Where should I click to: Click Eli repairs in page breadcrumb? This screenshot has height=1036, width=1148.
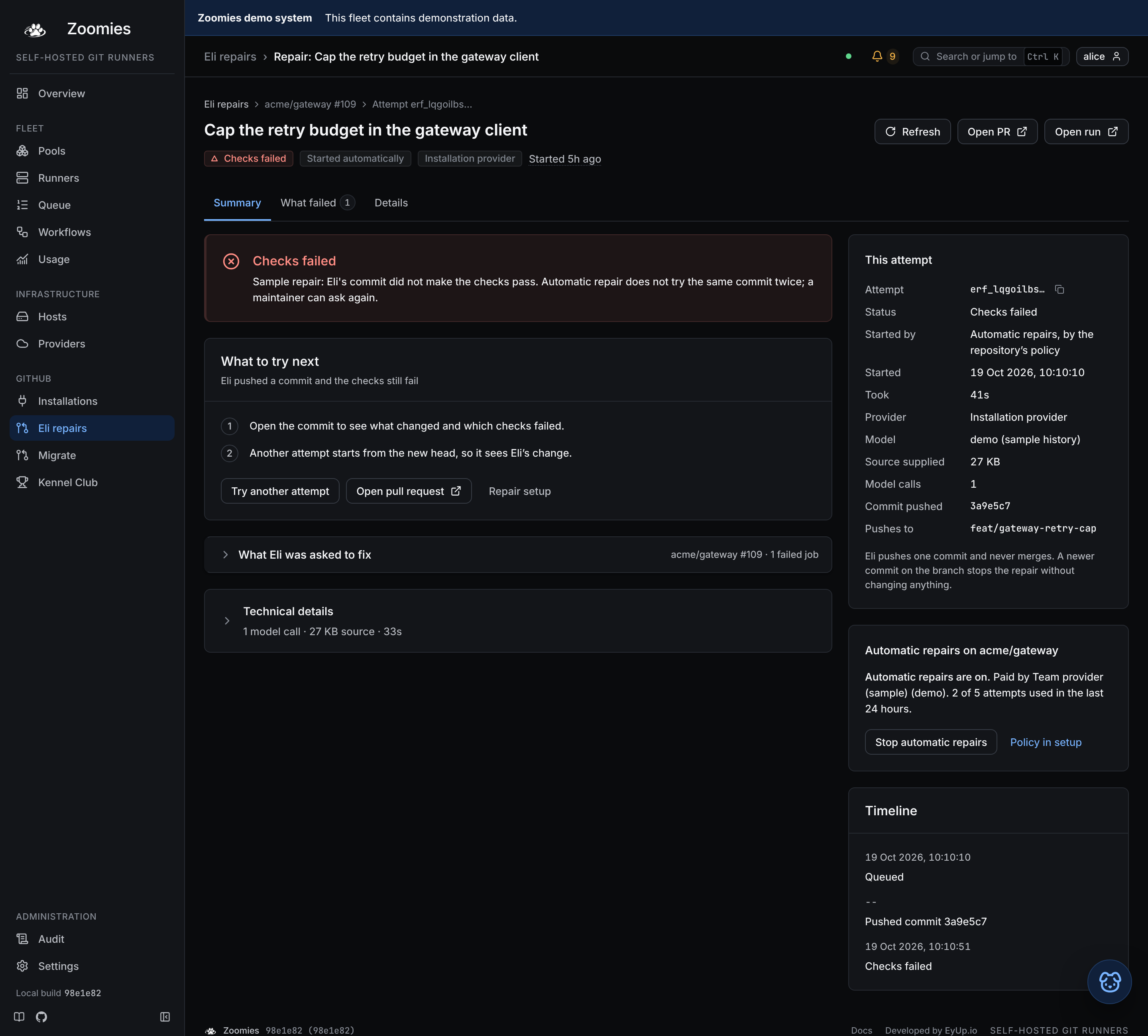[x=226, y=104]
